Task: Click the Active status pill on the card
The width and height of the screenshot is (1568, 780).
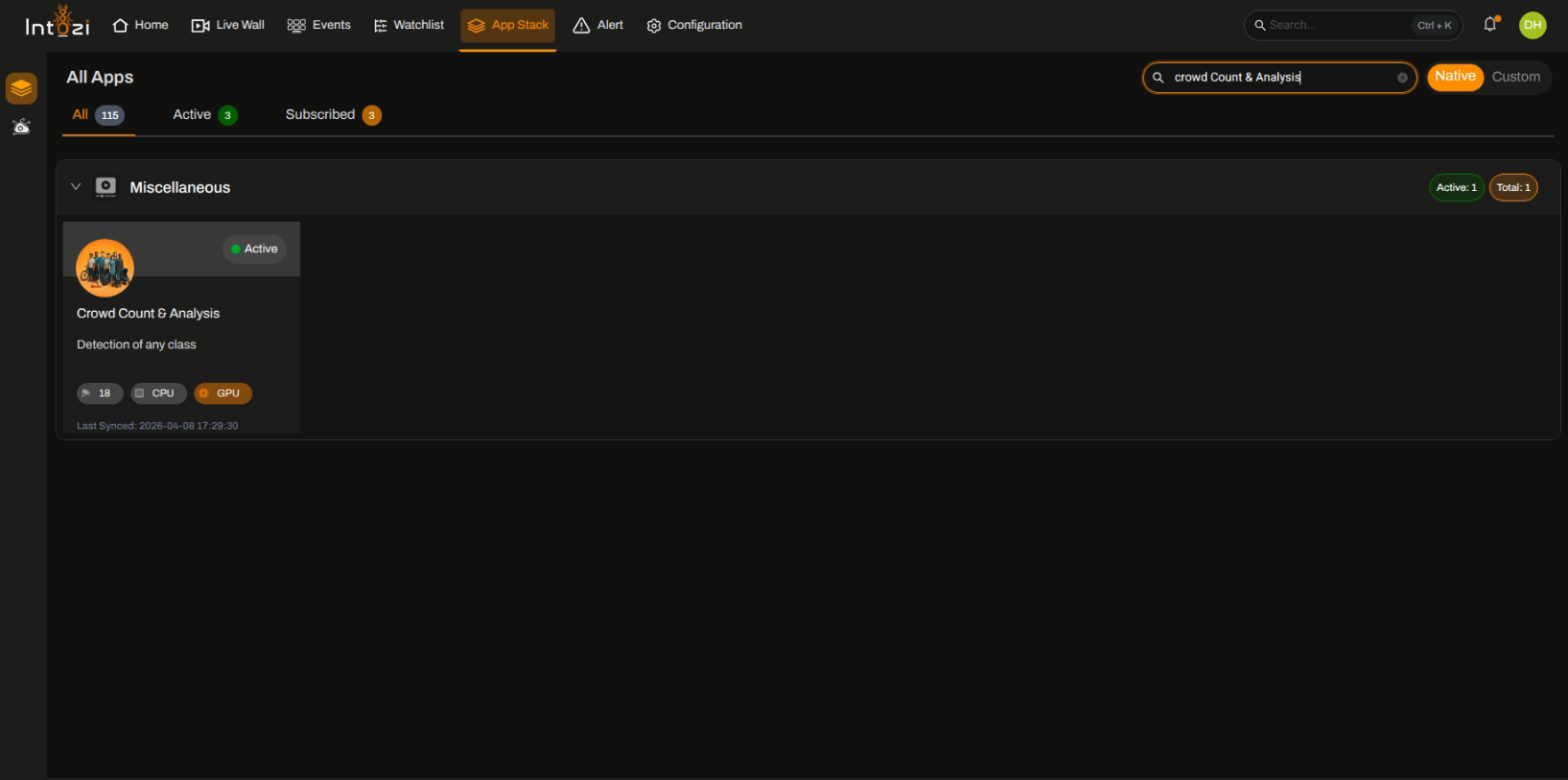Action: click(x=254, y=249)
